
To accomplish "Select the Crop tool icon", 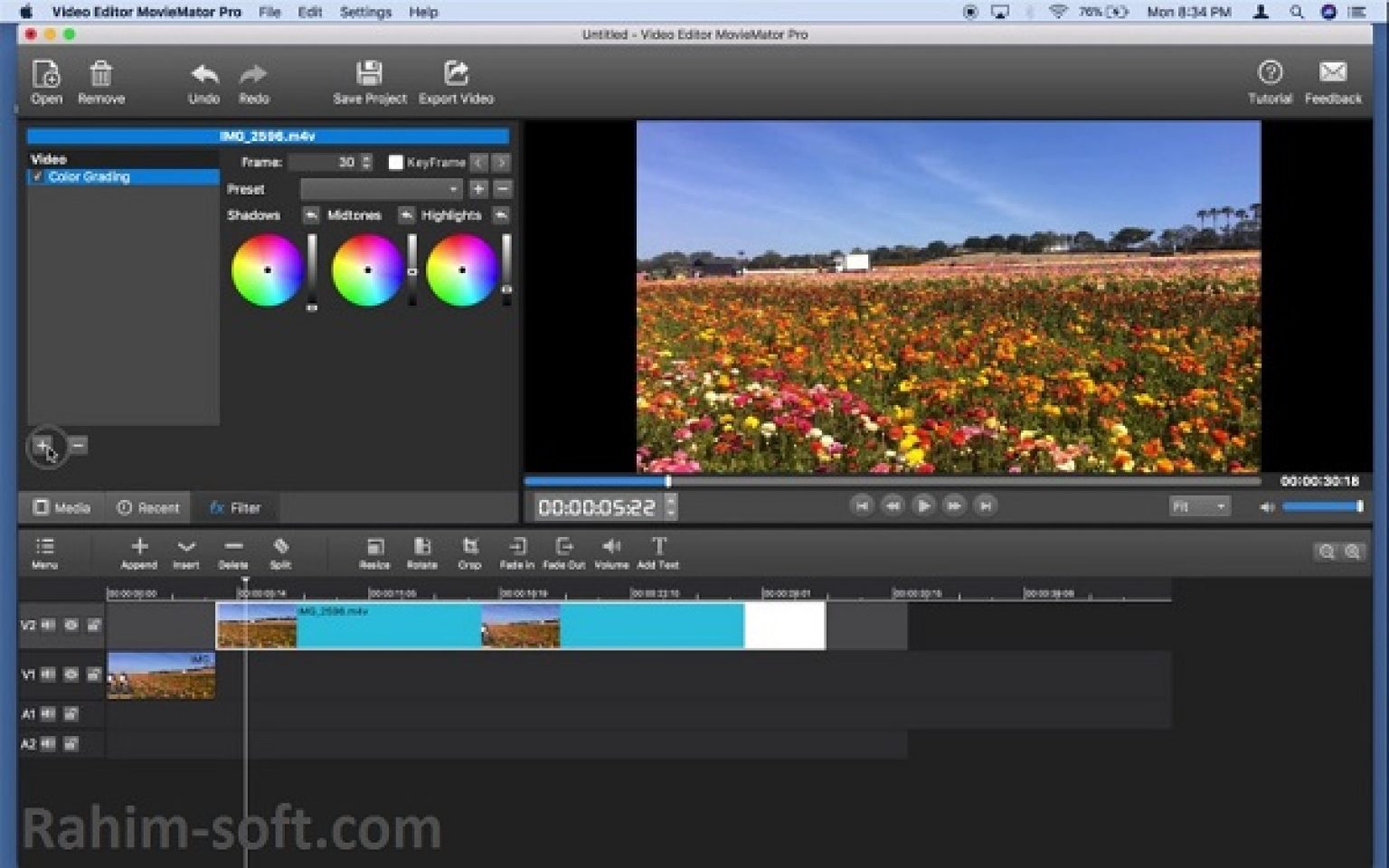I will [469, 552].
